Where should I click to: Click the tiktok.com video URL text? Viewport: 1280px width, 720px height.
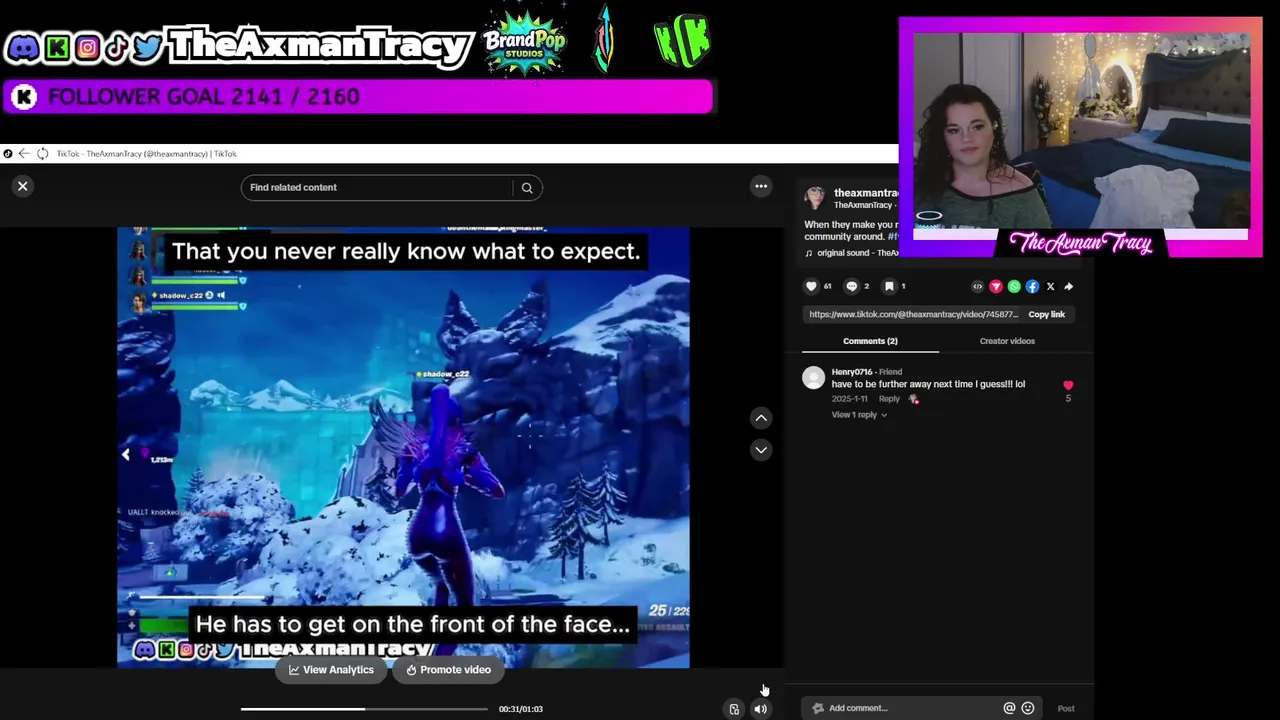(913, 314)
